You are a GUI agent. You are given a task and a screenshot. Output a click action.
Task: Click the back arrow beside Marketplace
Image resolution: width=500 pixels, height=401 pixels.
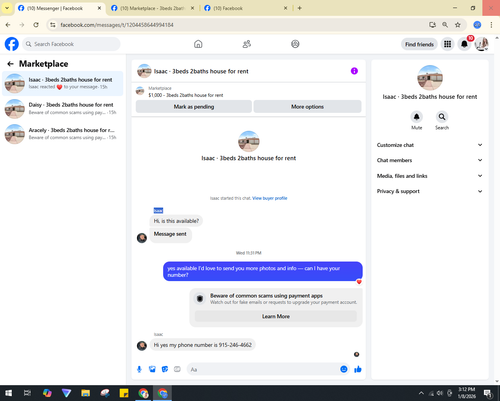(x=10, y=64)
